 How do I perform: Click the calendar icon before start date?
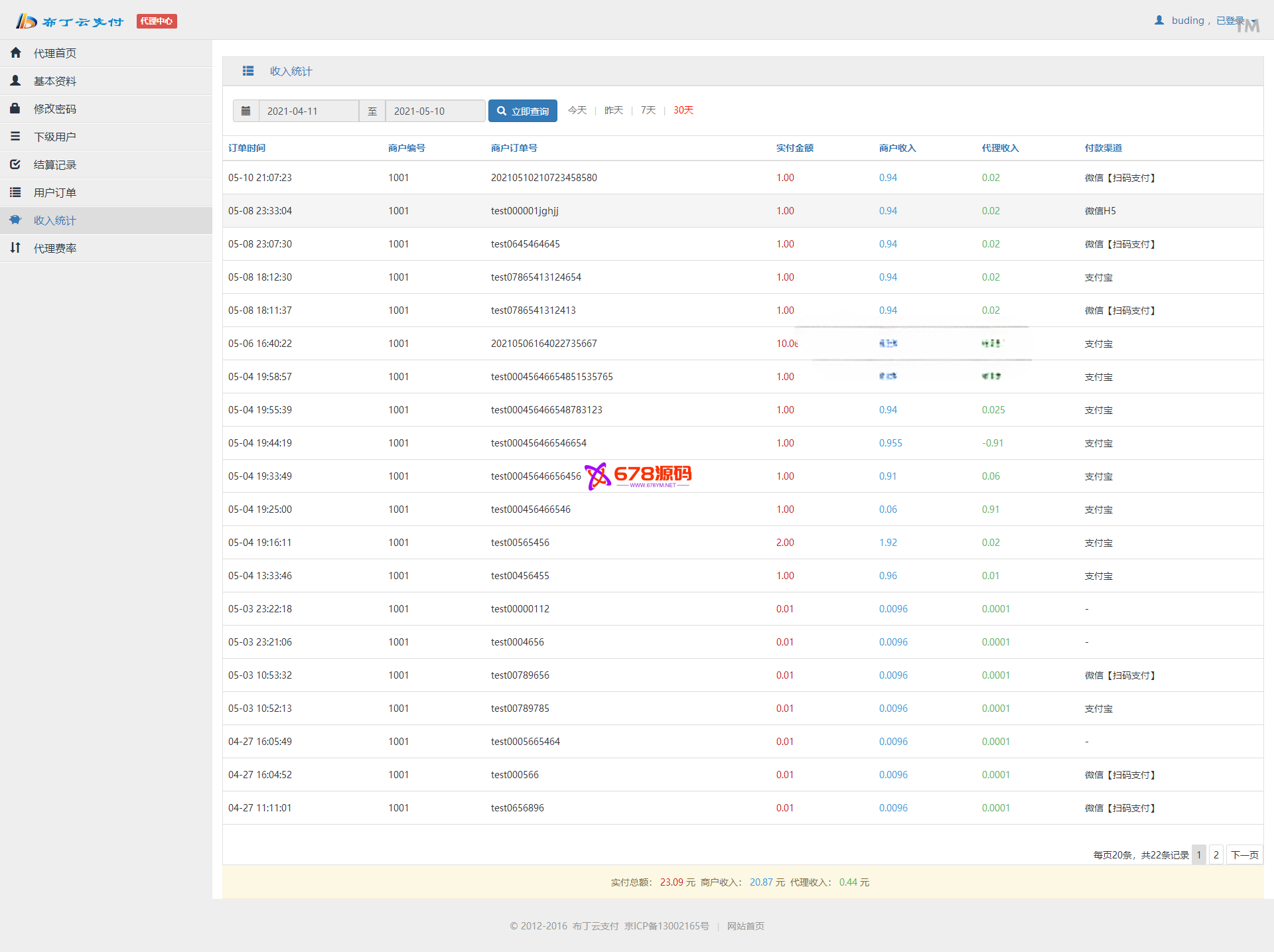click(246, 111)
